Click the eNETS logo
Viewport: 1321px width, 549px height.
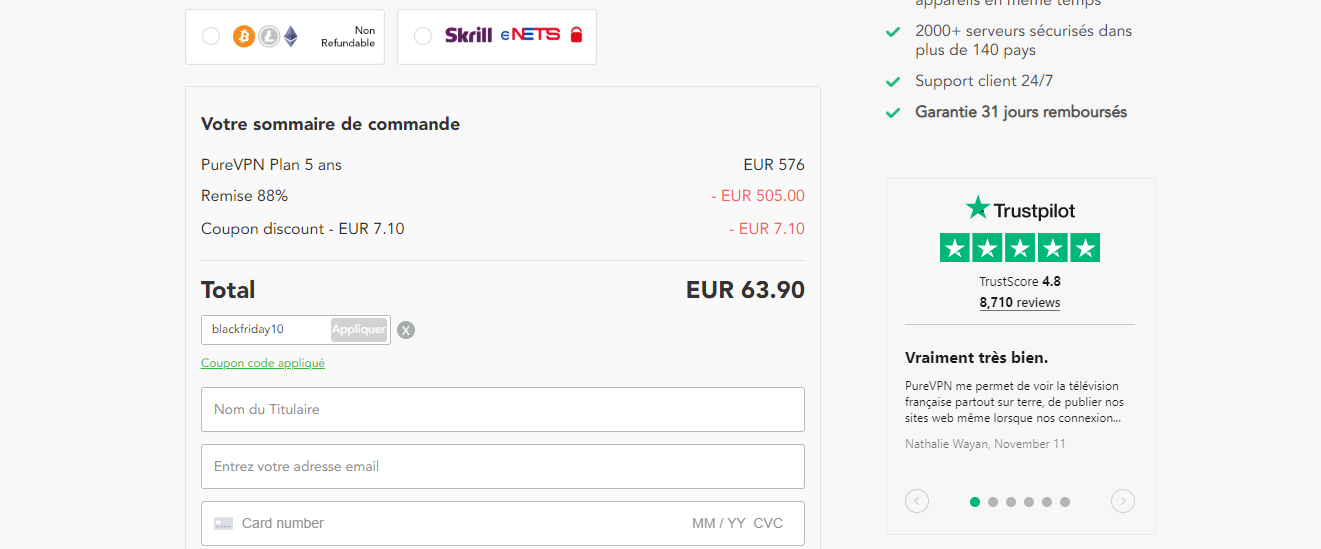click(x=530, y=36)
